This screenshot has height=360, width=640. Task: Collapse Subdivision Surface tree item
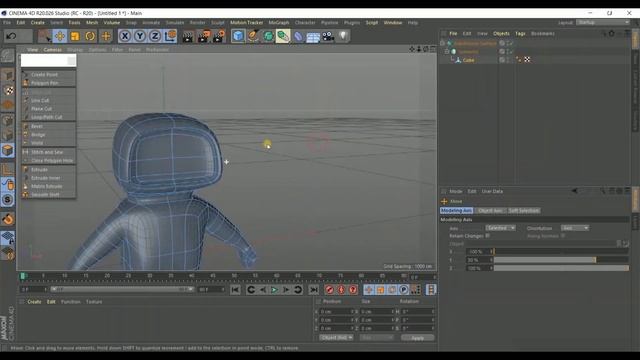point(442,43)
